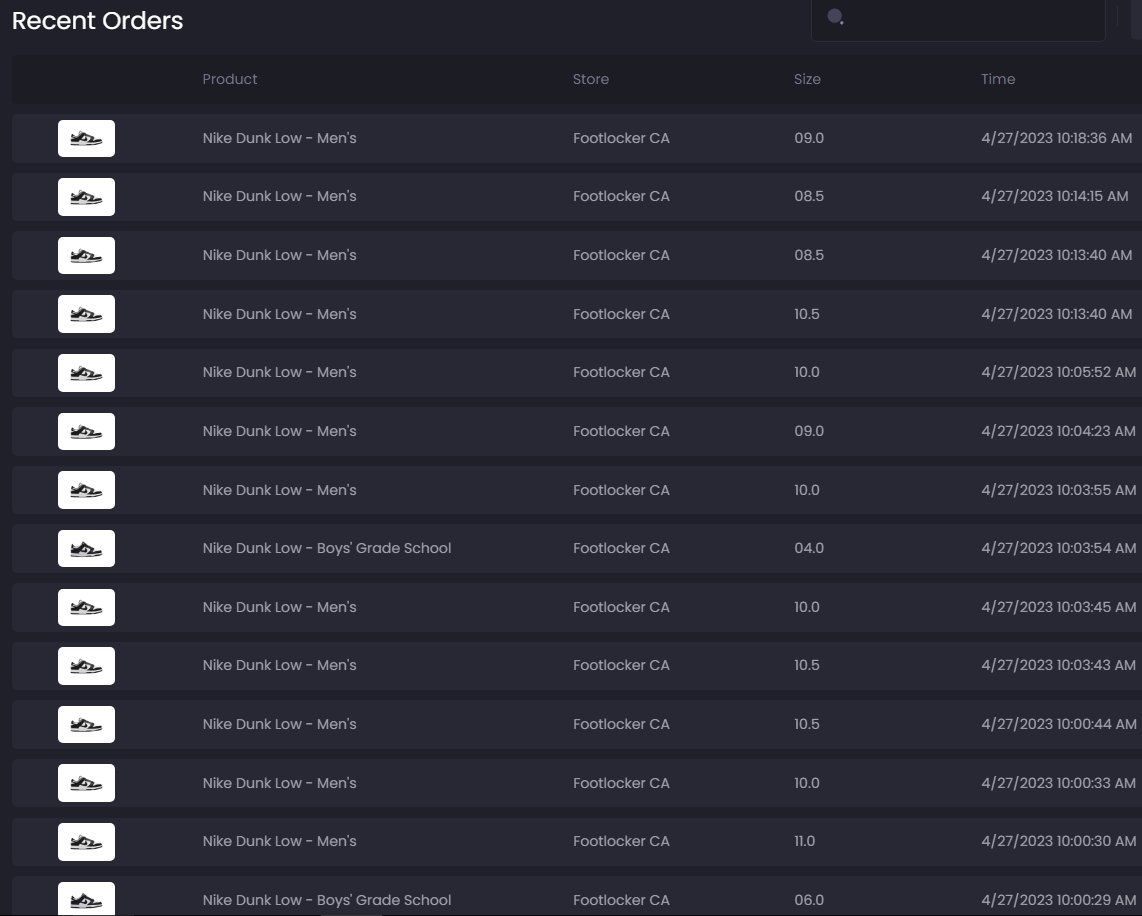Open shoe thumbnail of the 10:00:30 AM order
The width and height of the screenshot is (1142, 916).
[x=87, y=842]
